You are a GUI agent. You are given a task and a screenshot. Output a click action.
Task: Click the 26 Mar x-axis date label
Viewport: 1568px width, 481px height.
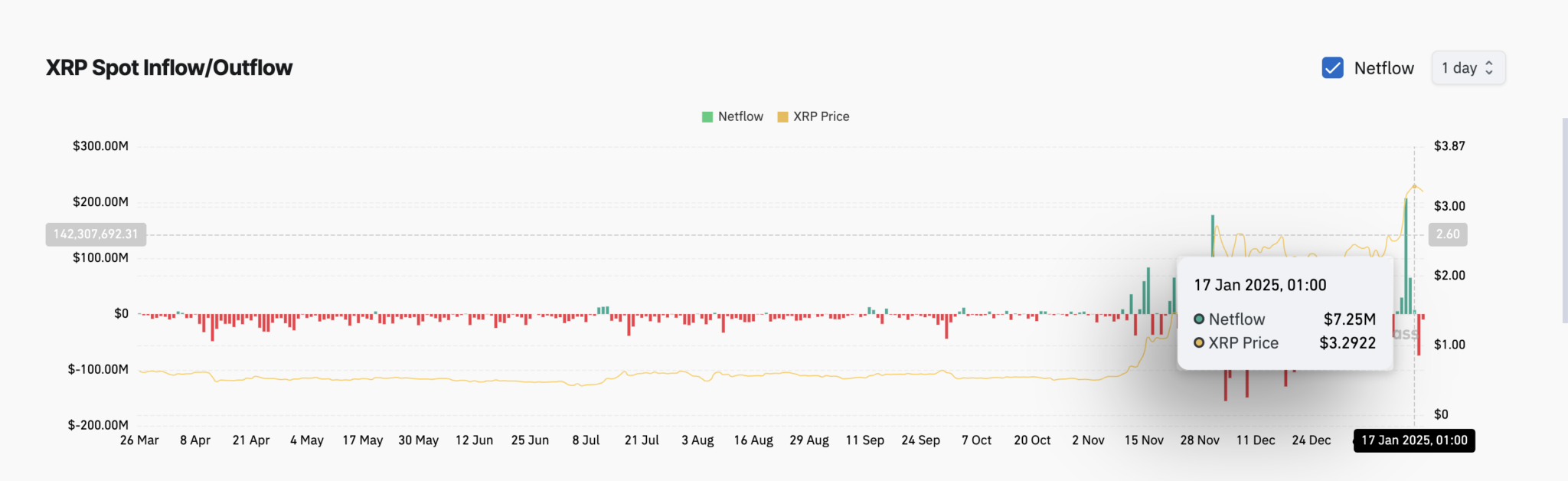click(x=139, y=440)
